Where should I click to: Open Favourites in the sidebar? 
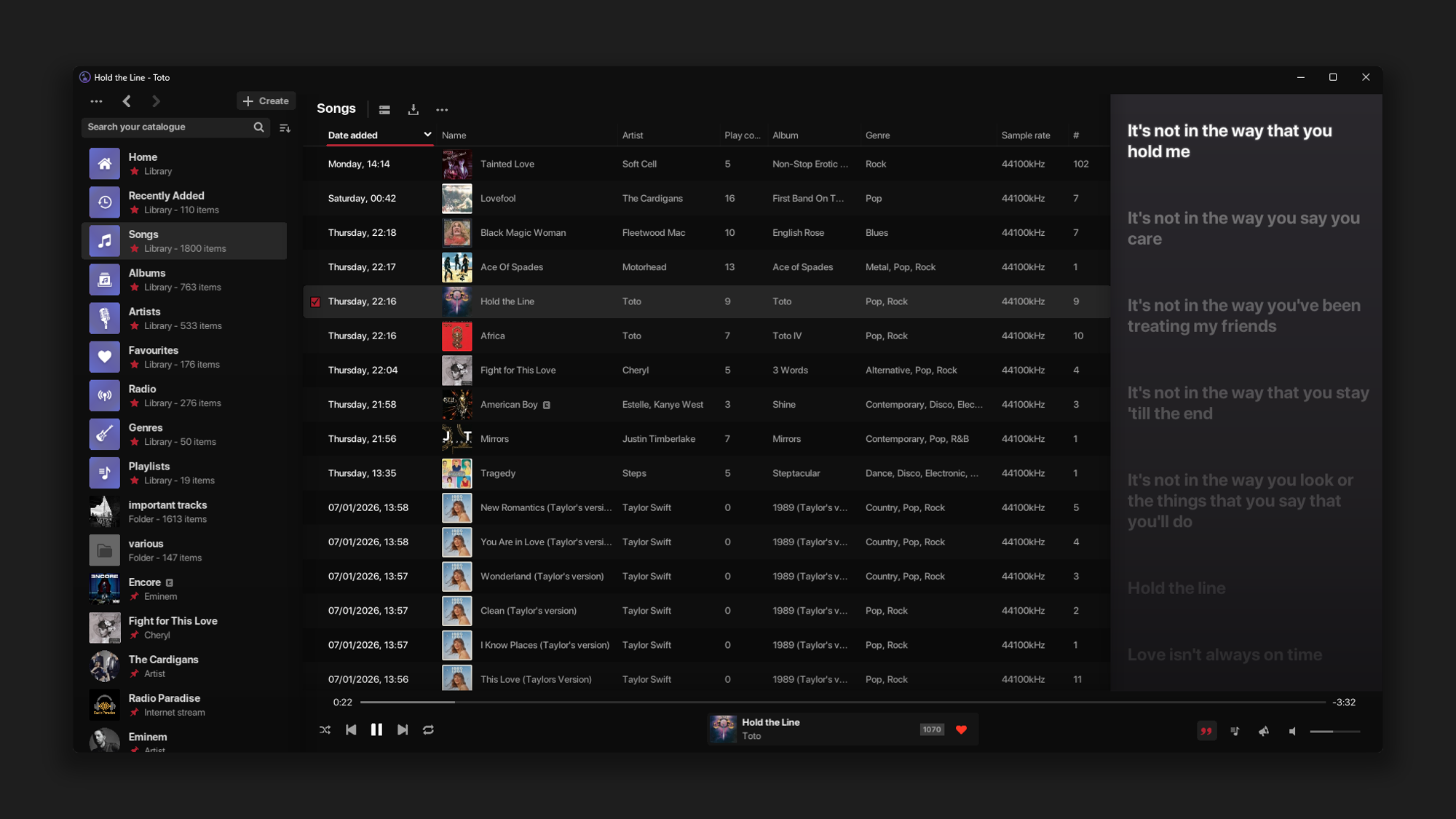pyautogui.click(x=184, y=357)
